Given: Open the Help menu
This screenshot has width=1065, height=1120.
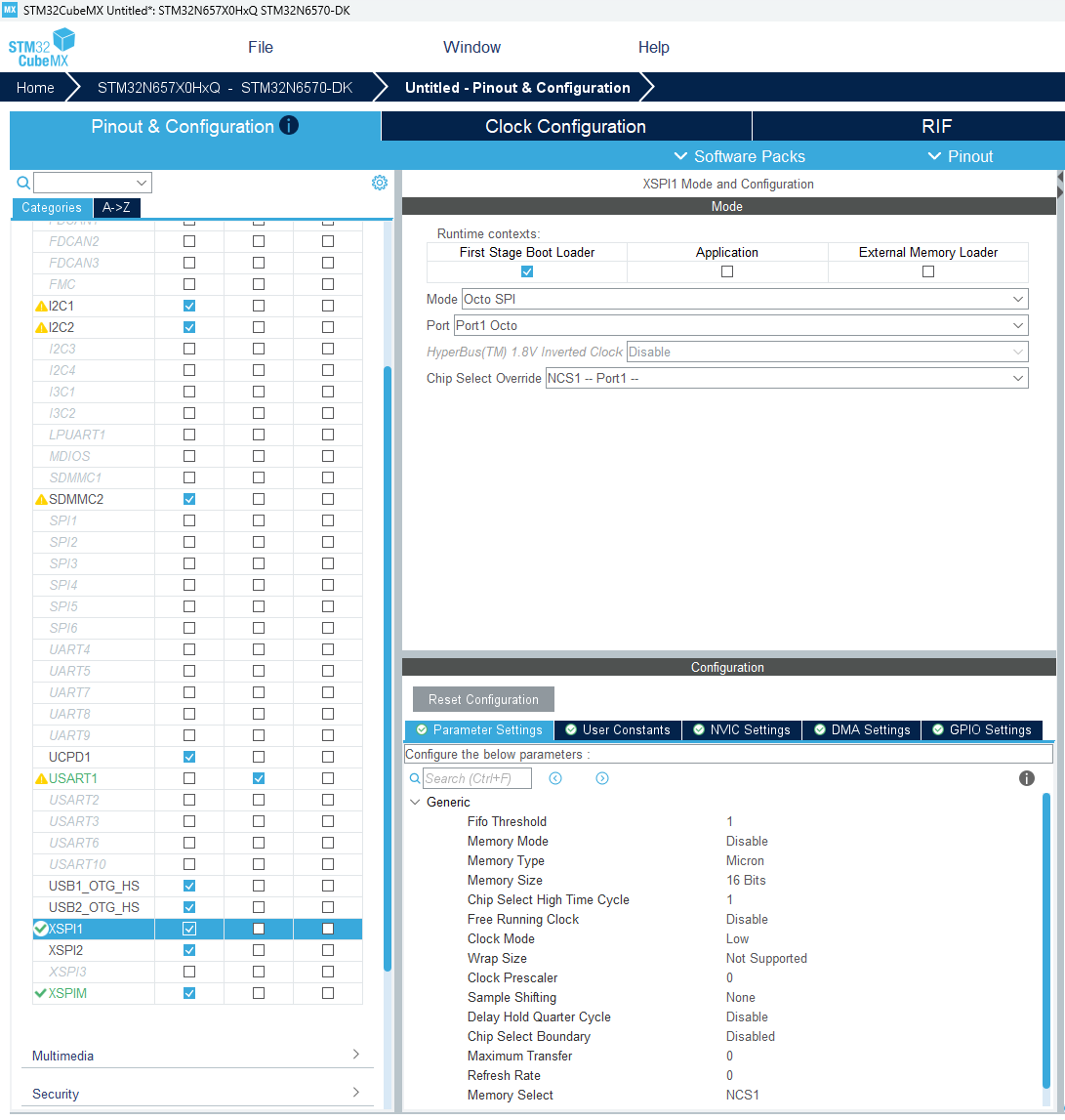Looking at the screenshot, I should coord(654,47).
